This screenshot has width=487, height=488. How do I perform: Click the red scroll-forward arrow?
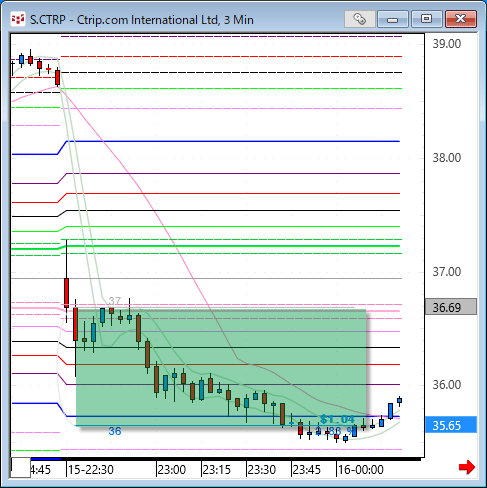click(x=467, y=467)
